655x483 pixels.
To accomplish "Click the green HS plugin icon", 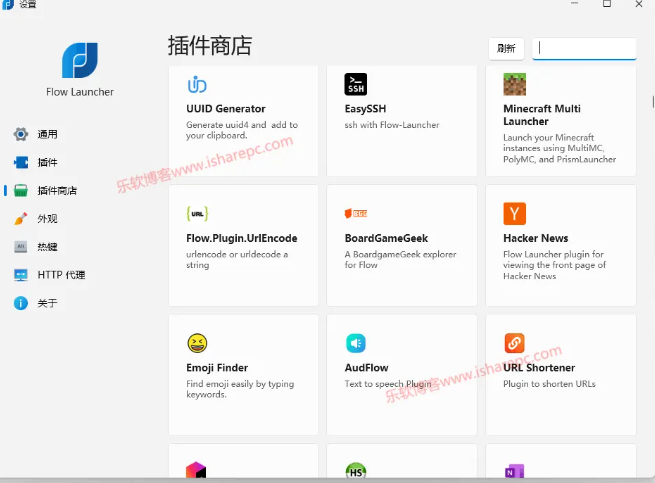I will [355, 470].
